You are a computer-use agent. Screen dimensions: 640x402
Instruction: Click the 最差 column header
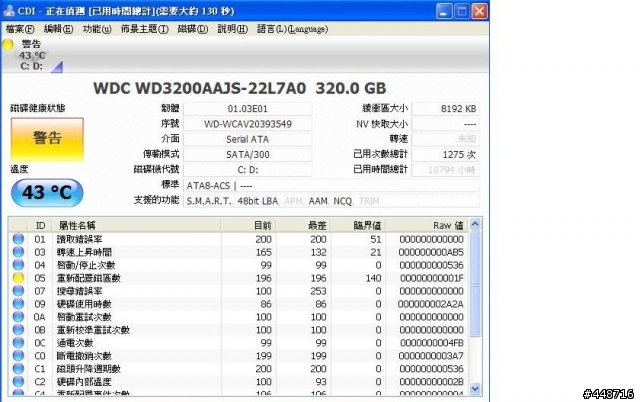pos(304,225)
